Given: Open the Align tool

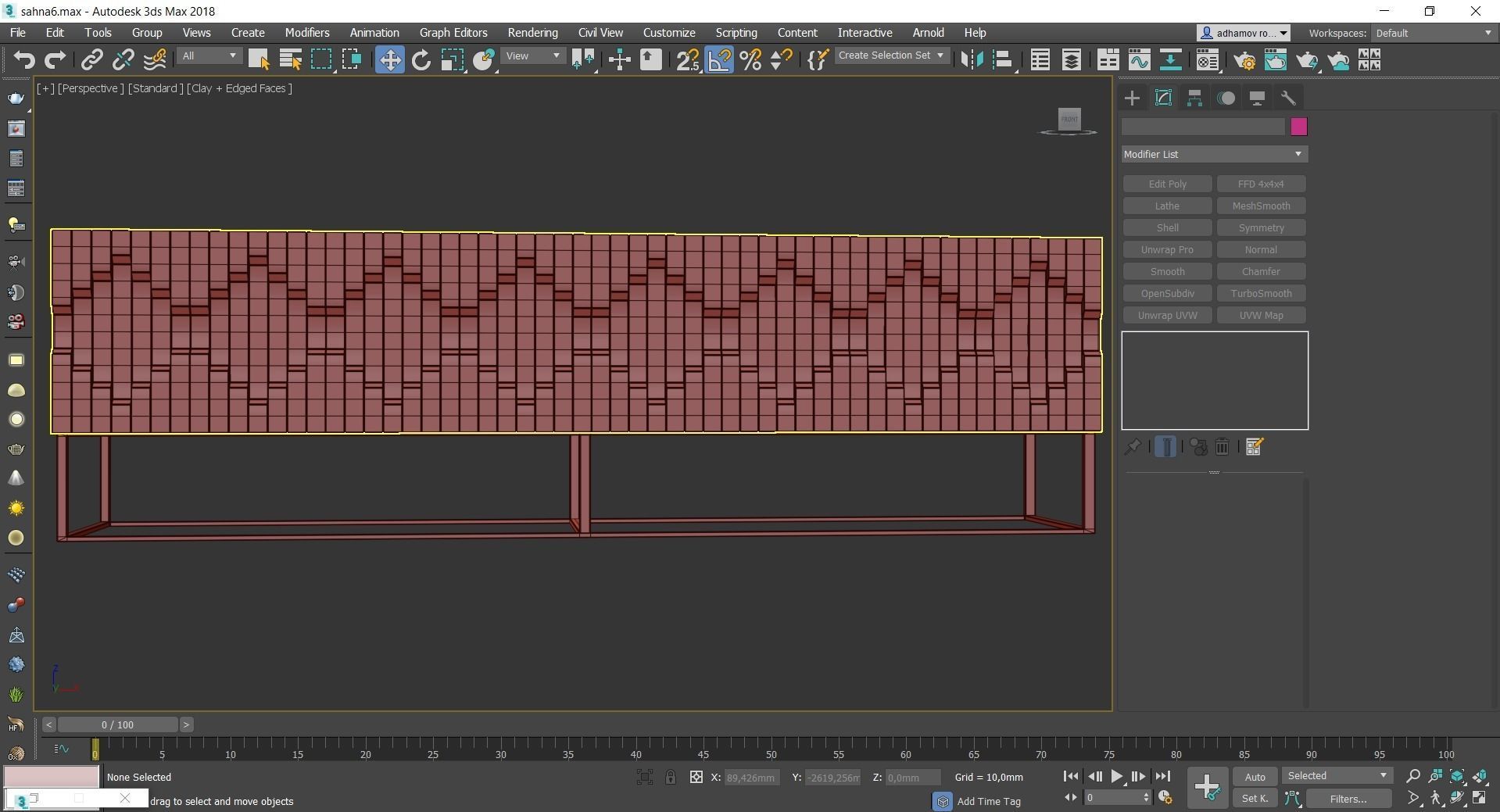Looking at the screenshot, I should coord(1002,60).
